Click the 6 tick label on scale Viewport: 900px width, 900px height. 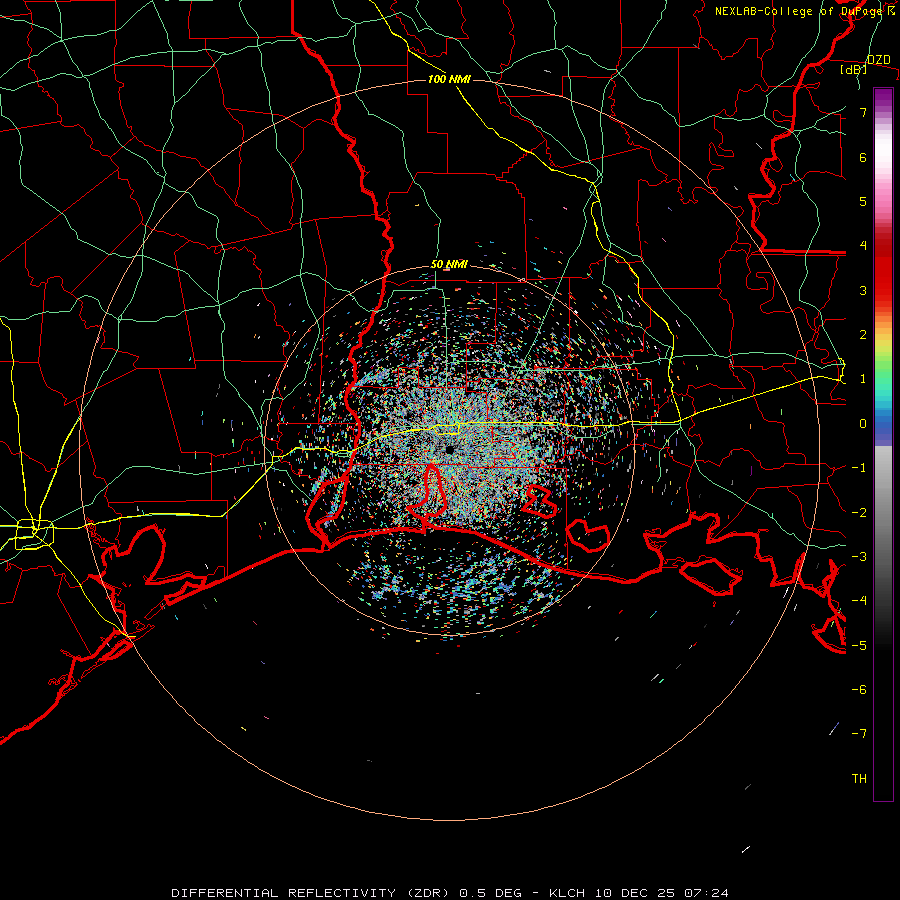point(863,157)
